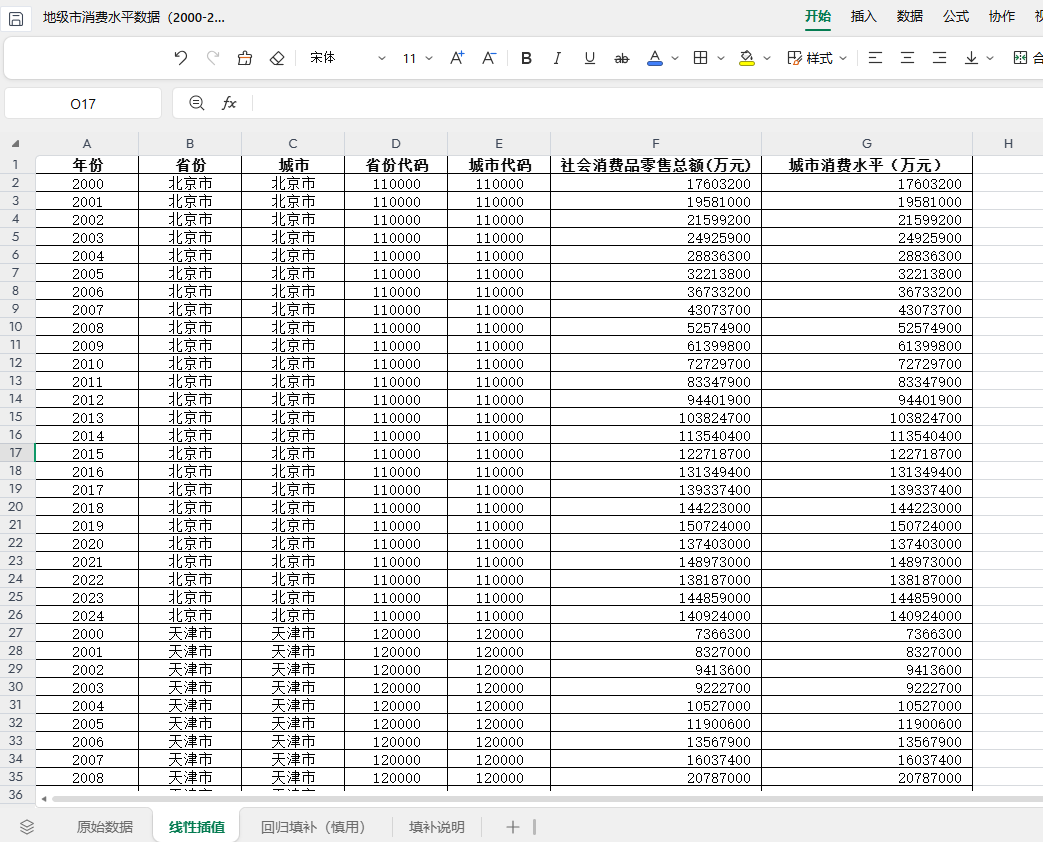Open the sheet list layers icon

[x=27, y=827]
